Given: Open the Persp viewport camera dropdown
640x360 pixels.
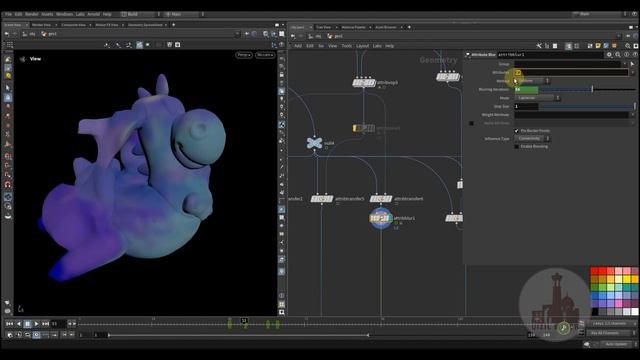Looking at the screenshot, I should (x=244, y=55).
